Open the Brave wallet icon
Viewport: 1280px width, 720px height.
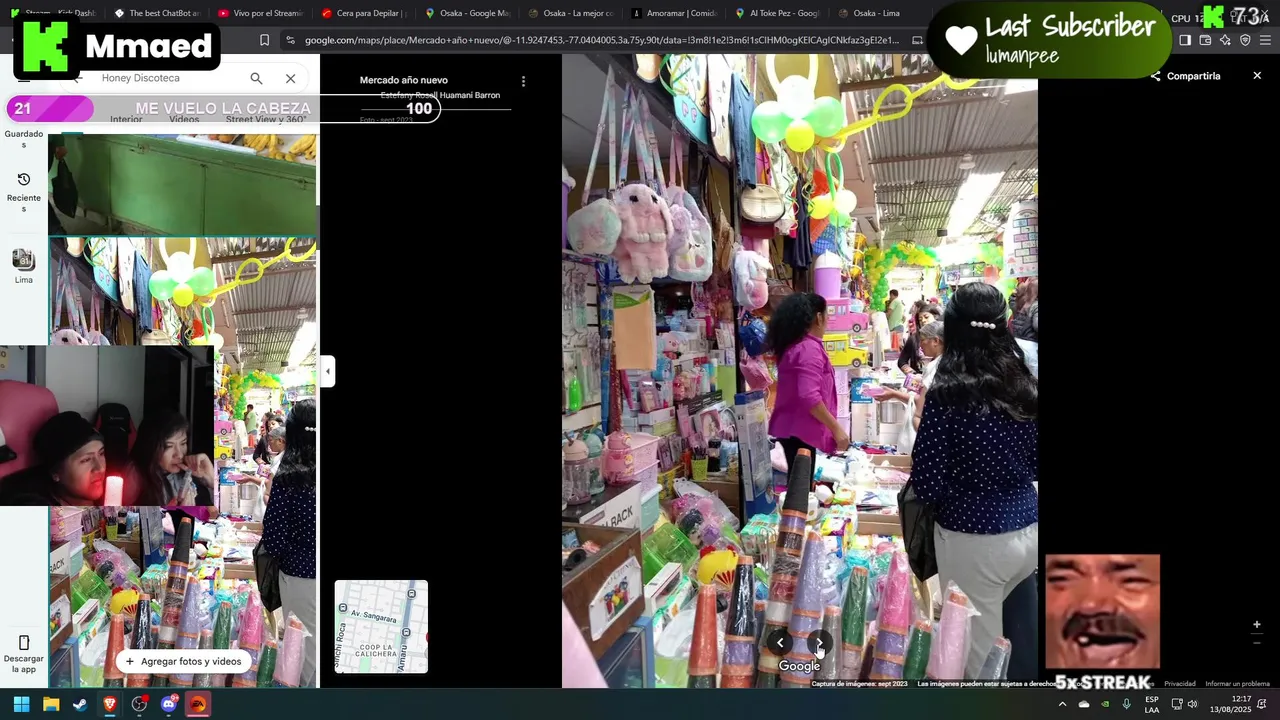(x=1205, y=40)
